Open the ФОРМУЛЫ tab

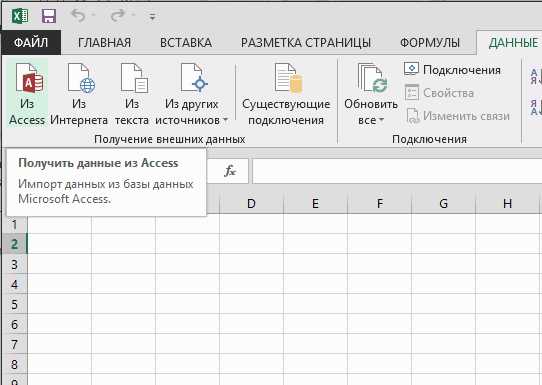coord(430,43)
